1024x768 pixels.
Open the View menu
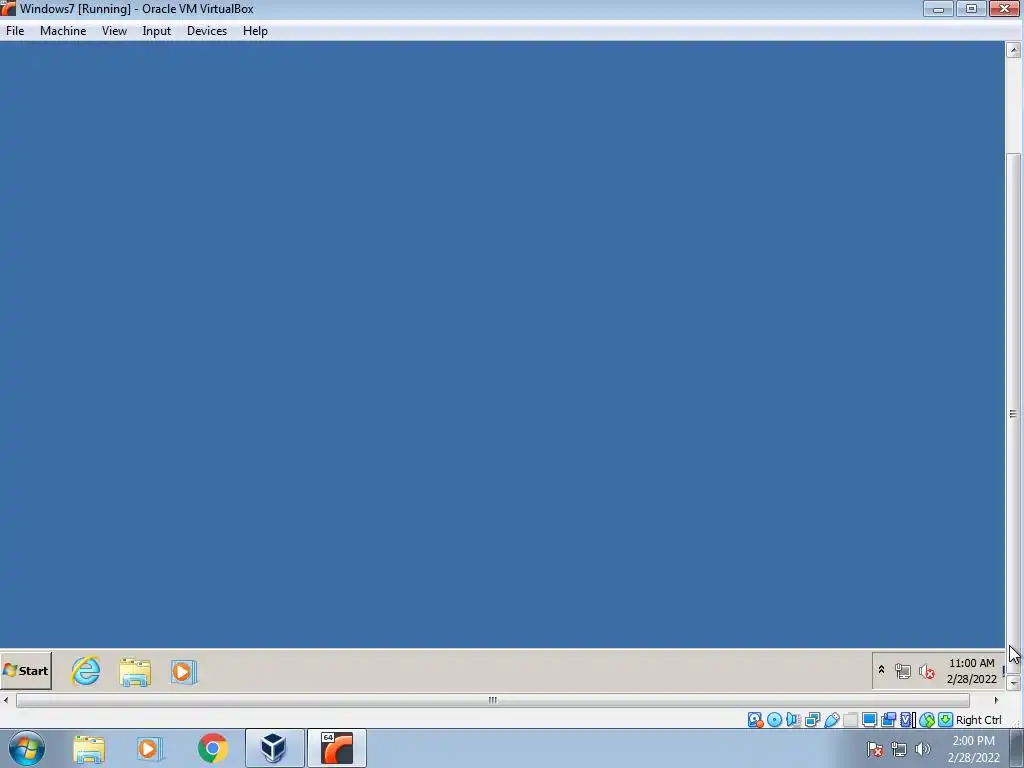[114, 31]
